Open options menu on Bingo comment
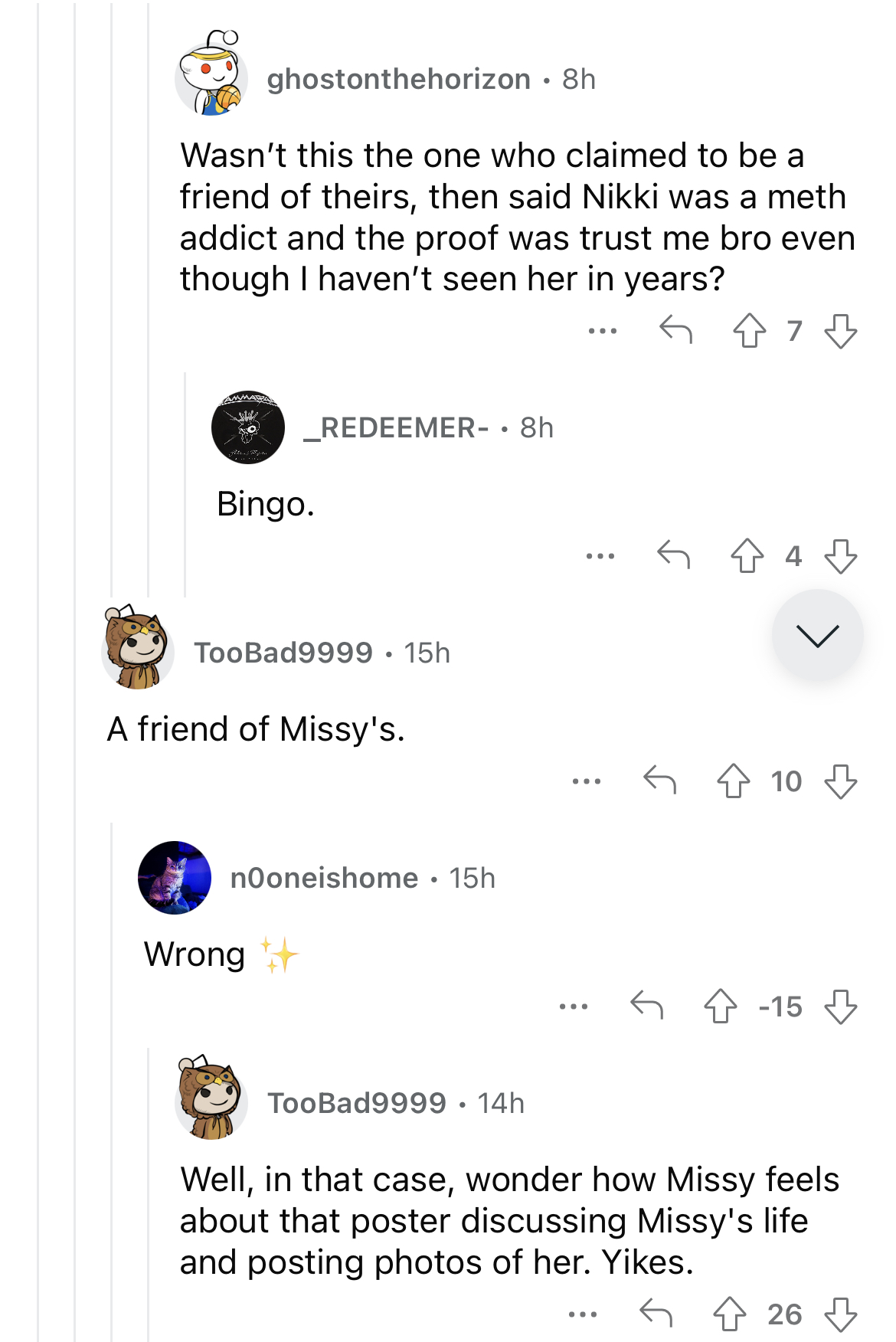 tap(600, 555)
